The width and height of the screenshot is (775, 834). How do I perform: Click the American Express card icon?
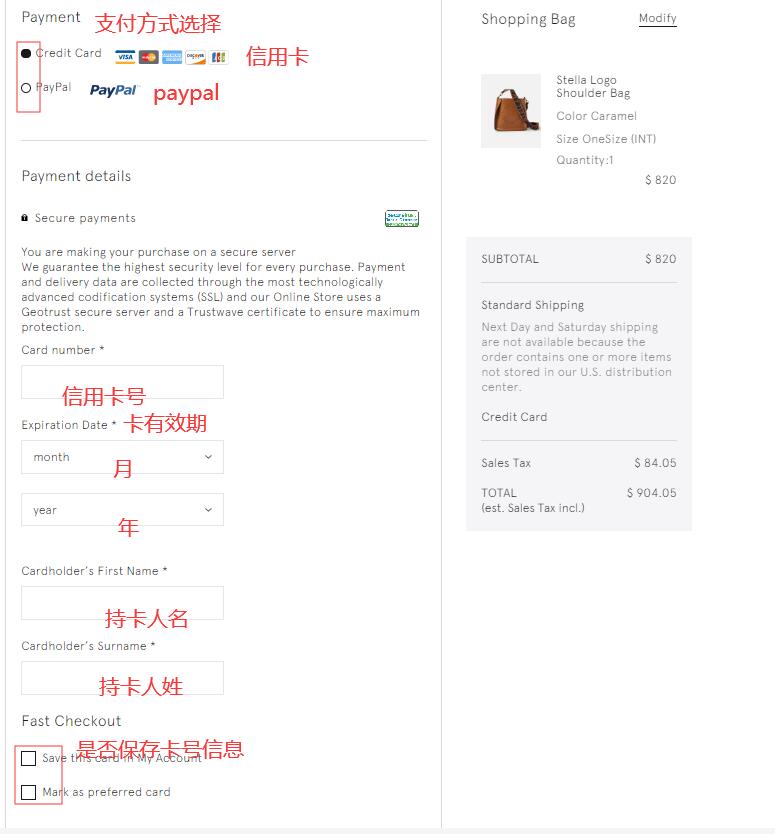[172, 57]
